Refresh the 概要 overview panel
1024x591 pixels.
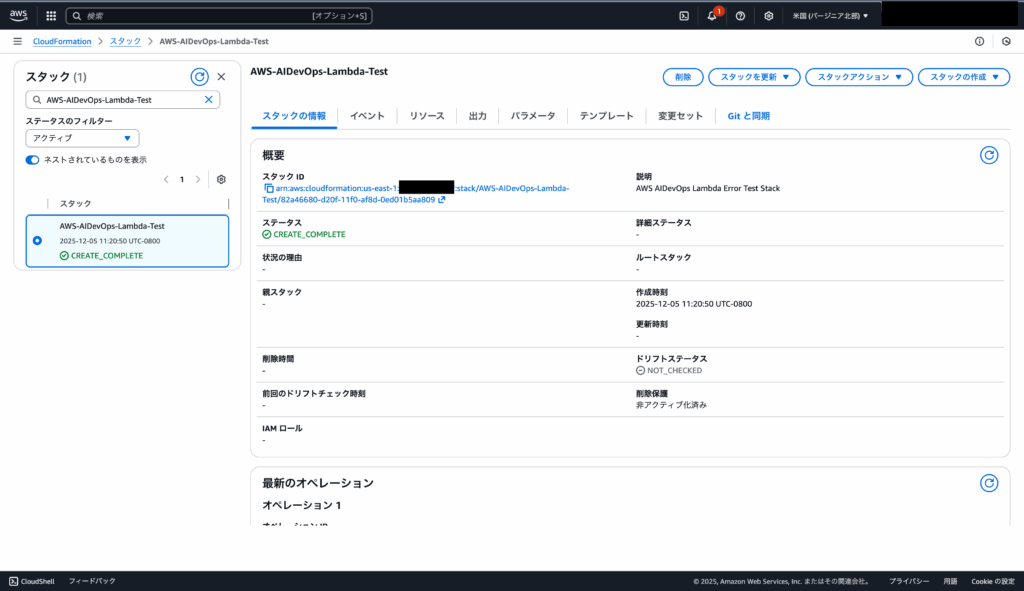click(x=988, y=155)
